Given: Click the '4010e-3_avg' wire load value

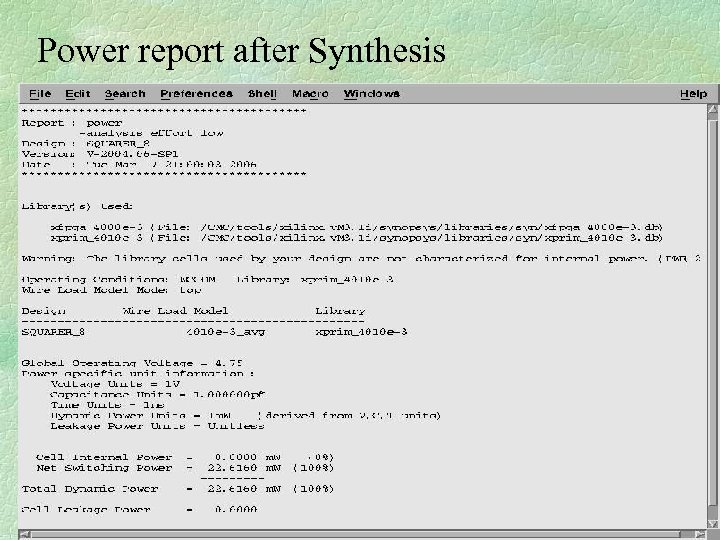Looking at the screenshot, I should click(x=225, y=332).
